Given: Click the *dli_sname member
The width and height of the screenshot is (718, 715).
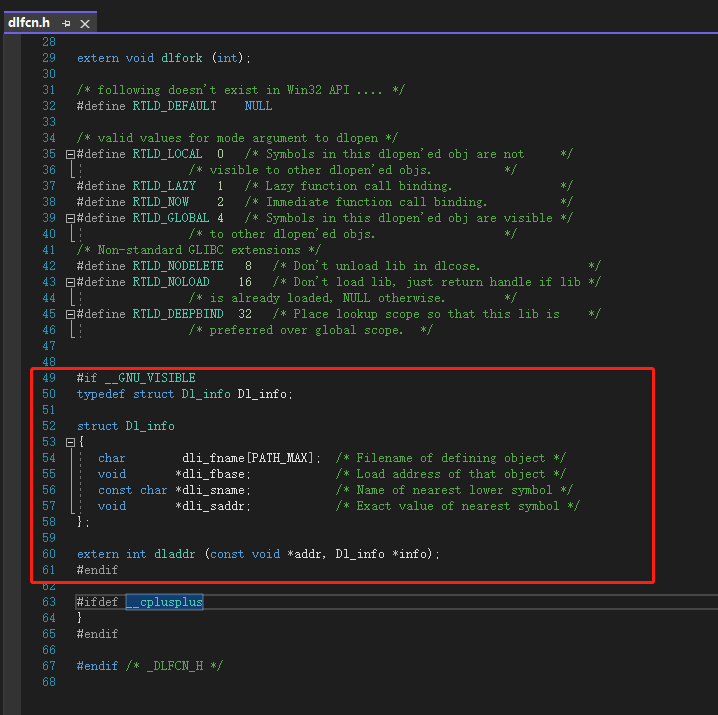Looking at the screenshot, I should (213, 490).
